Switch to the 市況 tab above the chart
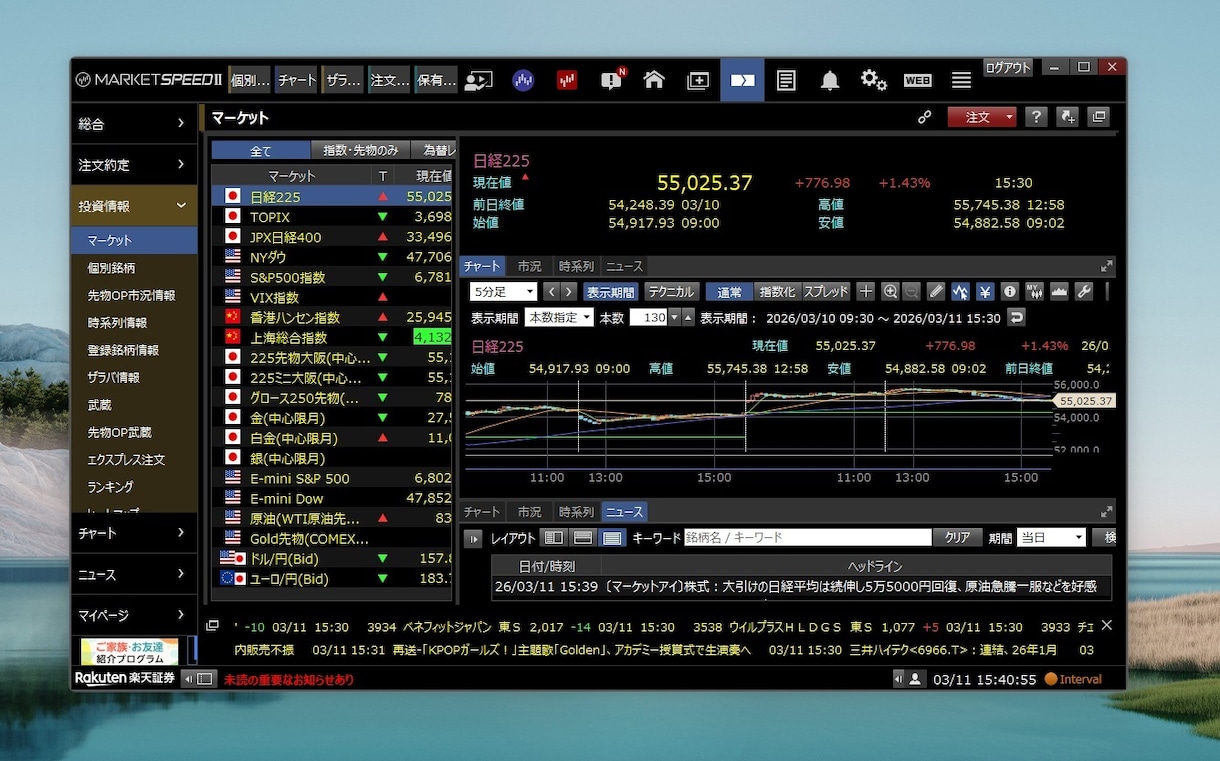Image resolution: width=1220 pixels, height=761 pixels. point(529,266)
